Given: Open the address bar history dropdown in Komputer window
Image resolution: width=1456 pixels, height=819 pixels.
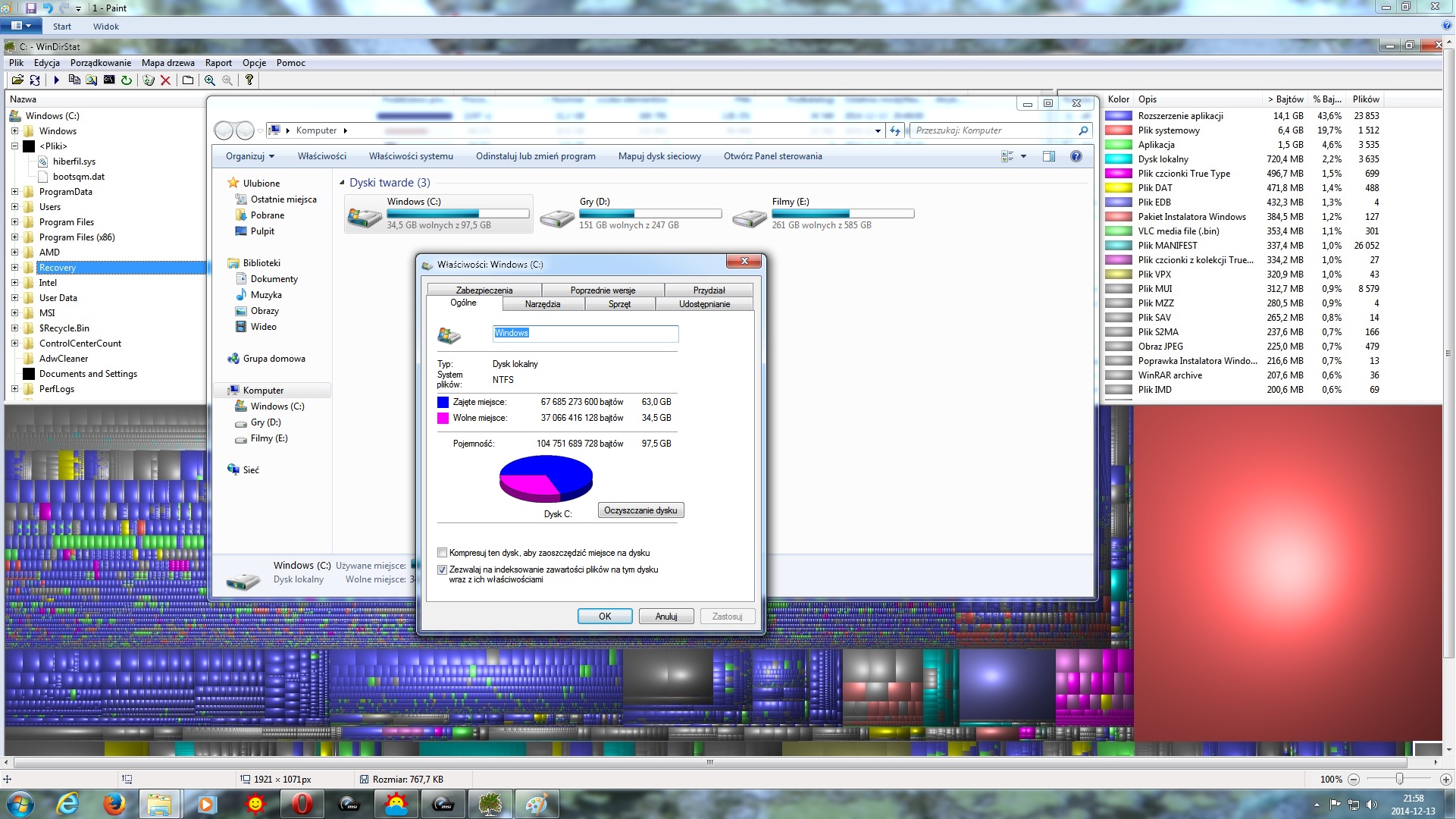Looking at the screenshot, I should [878, 130].
